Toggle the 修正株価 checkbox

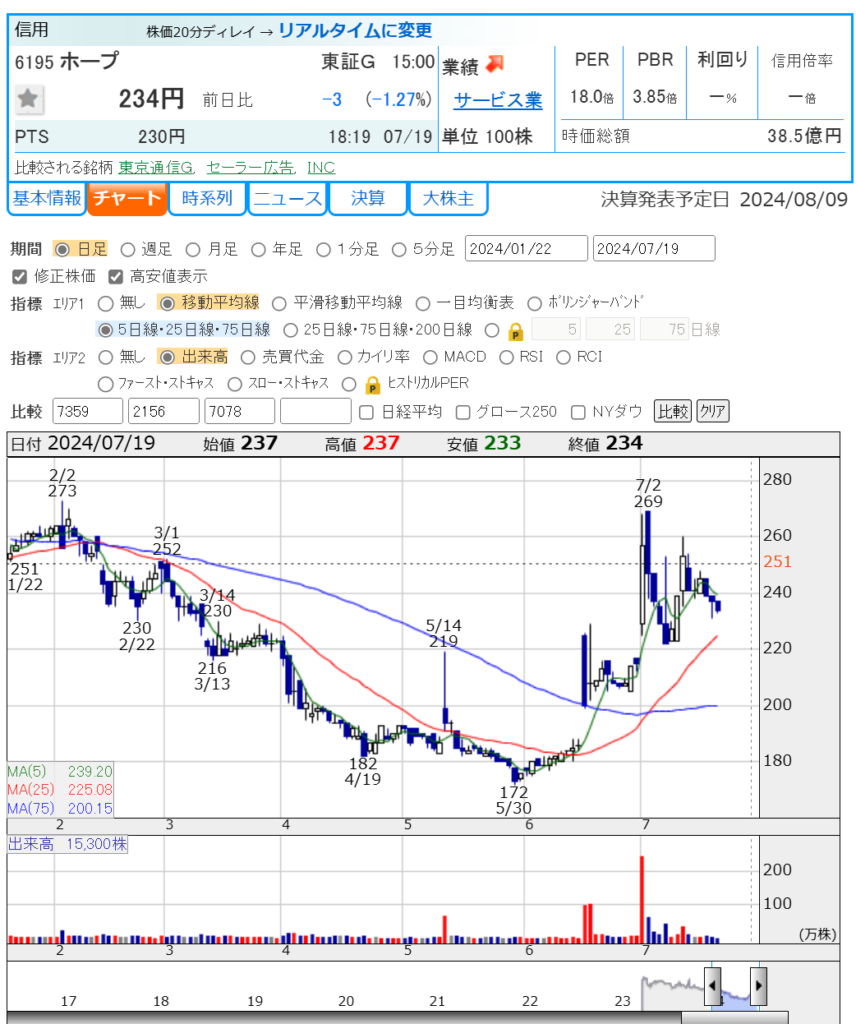click(19, 276)
